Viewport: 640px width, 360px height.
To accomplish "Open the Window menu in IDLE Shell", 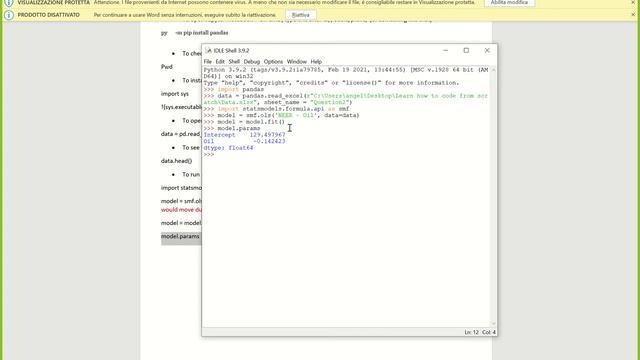I will 296,62.
